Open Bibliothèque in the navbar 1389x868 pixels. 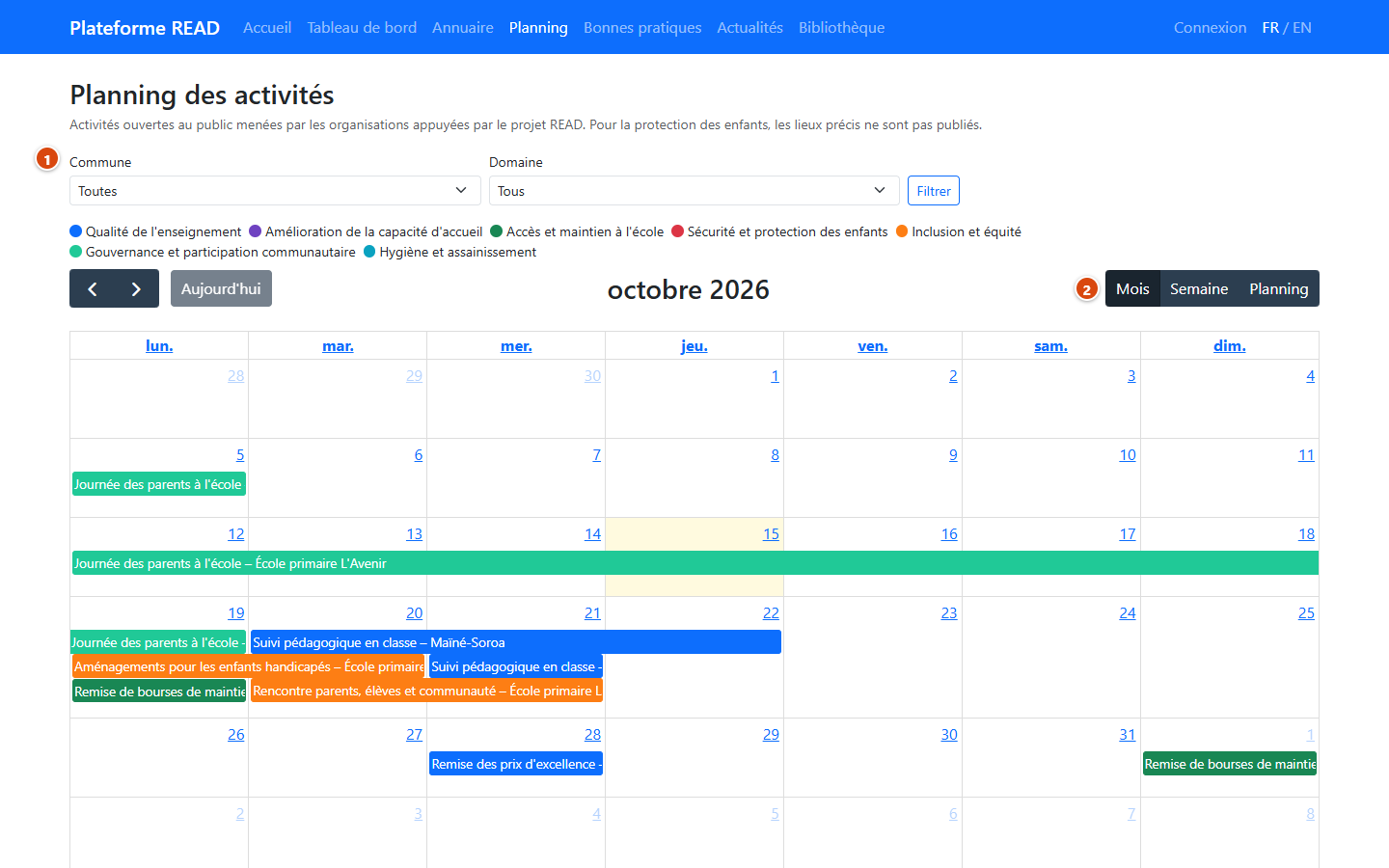pos(842,27)
